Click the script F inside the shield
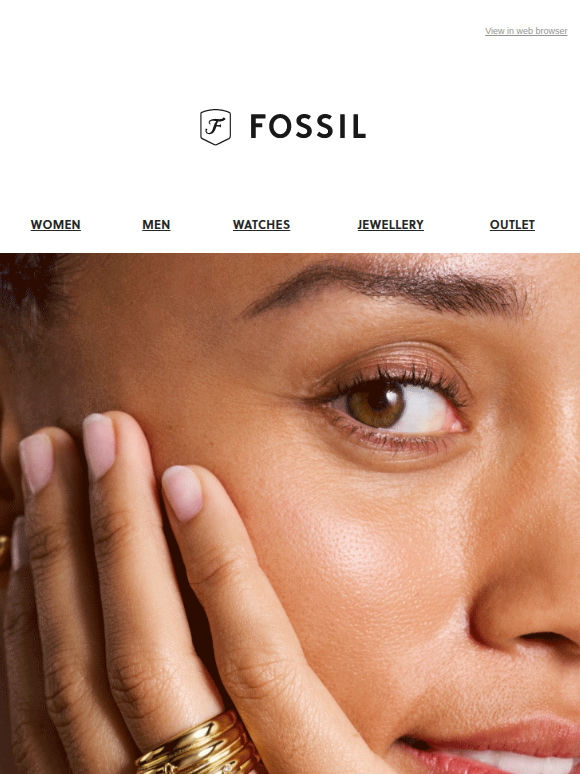 coord(216,126)
